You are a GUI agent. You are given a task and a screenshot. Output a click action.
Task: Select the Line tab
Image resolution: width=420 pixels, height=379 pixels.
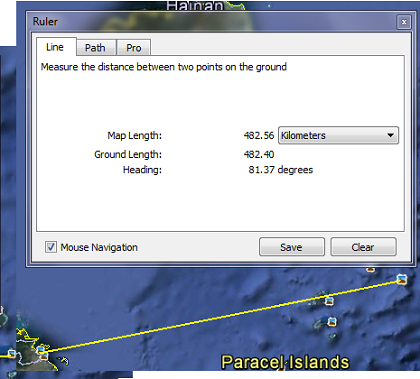56,47
